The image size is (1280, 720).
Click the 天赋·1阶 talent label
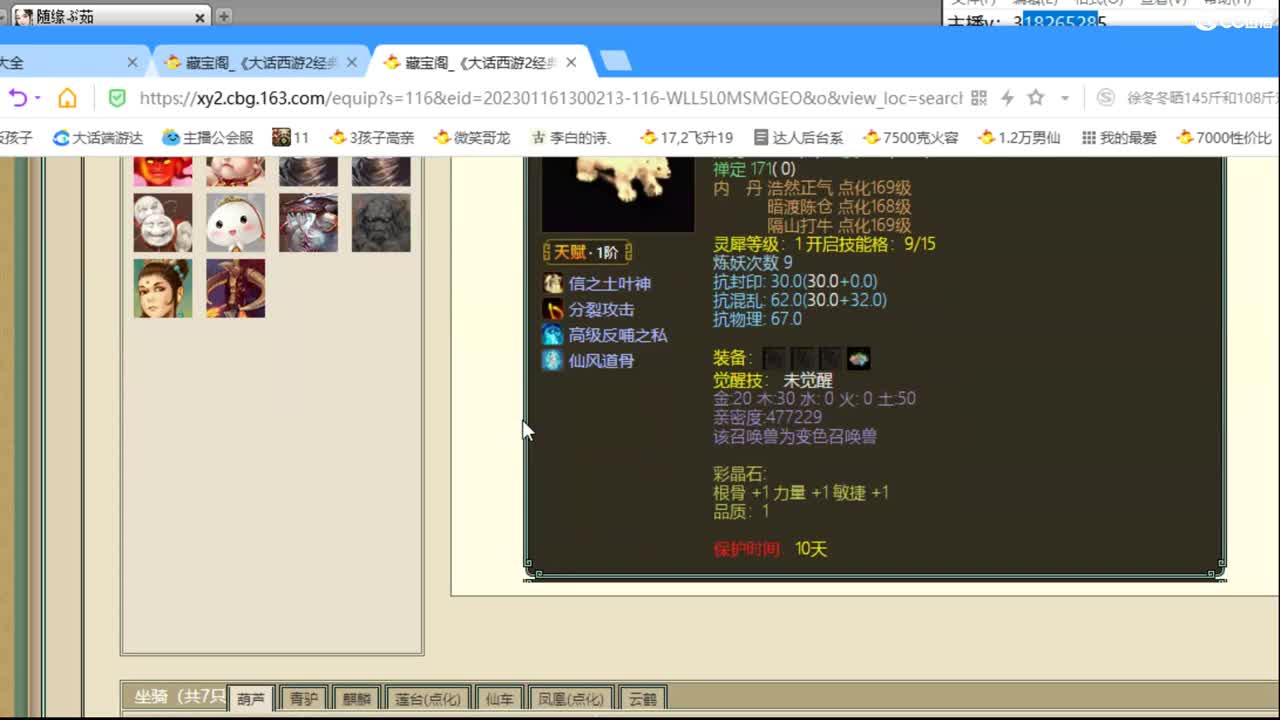coord(587,253)
